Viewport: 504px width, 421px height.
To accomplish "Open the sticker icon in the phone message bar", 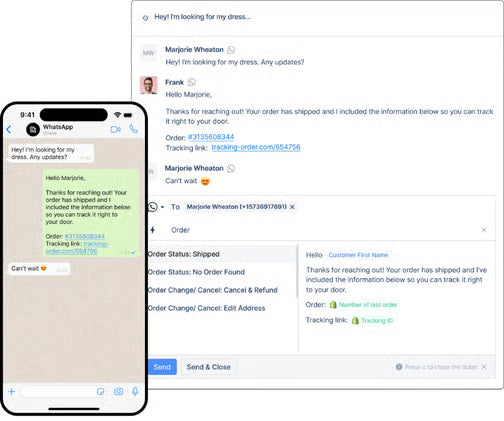I will coord(100,391).
